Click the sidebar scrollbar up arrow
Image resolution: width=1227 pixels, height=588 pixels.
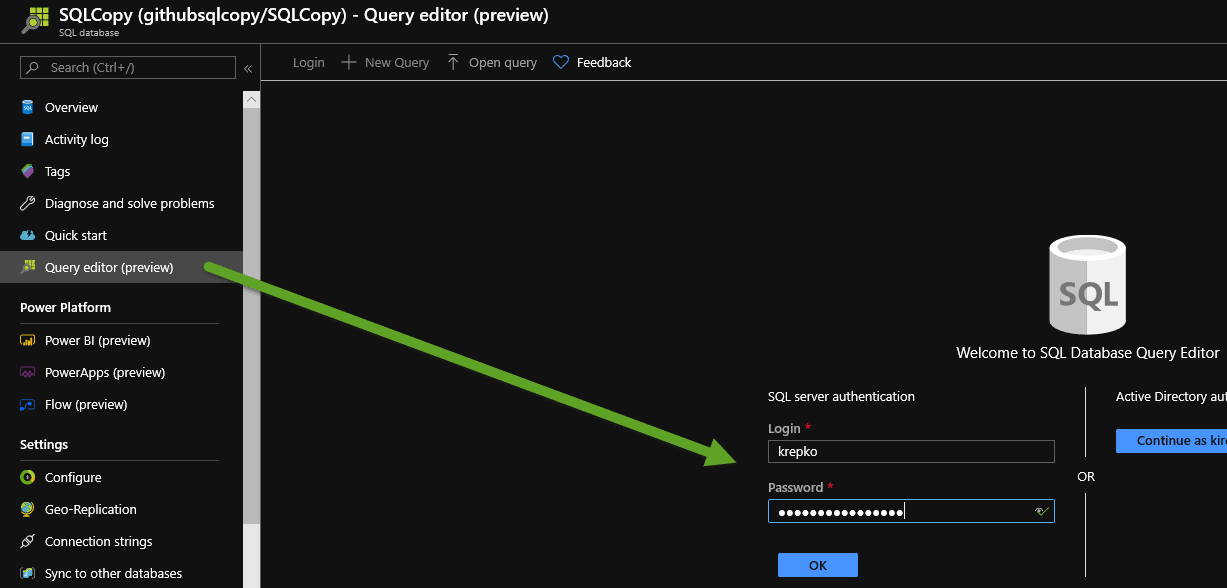(x=251, y=99)
